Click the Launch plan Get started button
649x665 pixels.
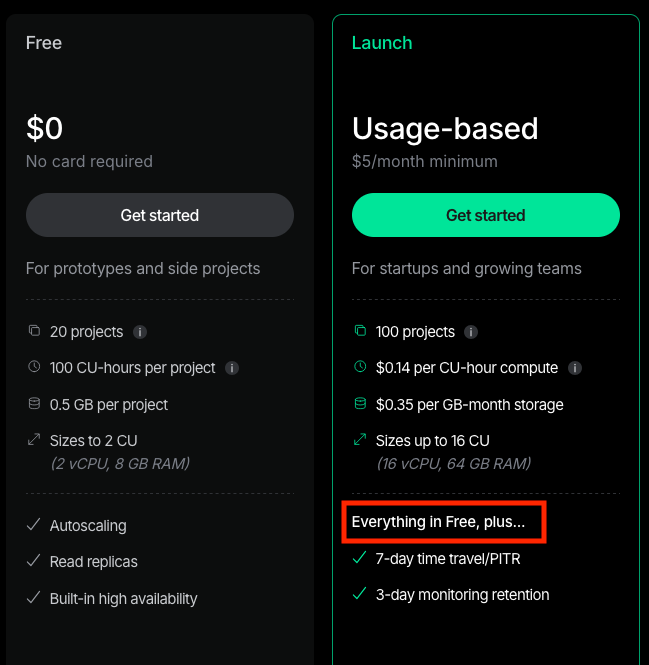tap(486, 215)
